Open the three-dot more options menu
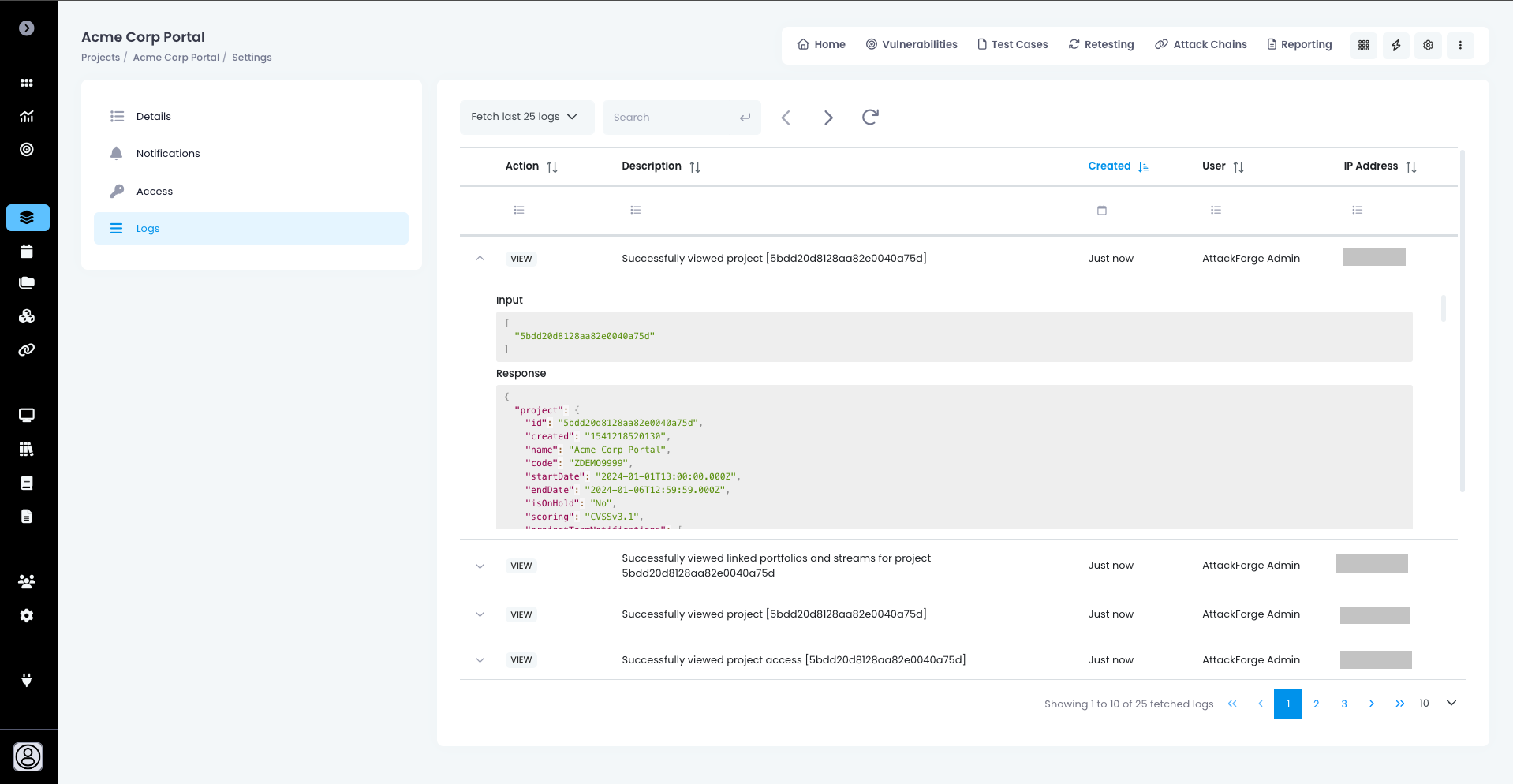 1460,45
